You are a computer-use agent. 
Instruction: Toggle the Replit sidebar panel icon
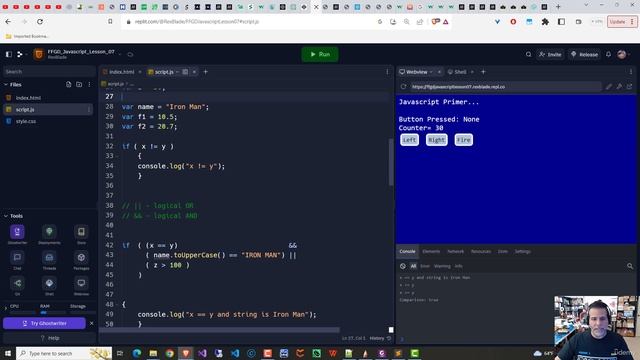(x=9, y=54)
